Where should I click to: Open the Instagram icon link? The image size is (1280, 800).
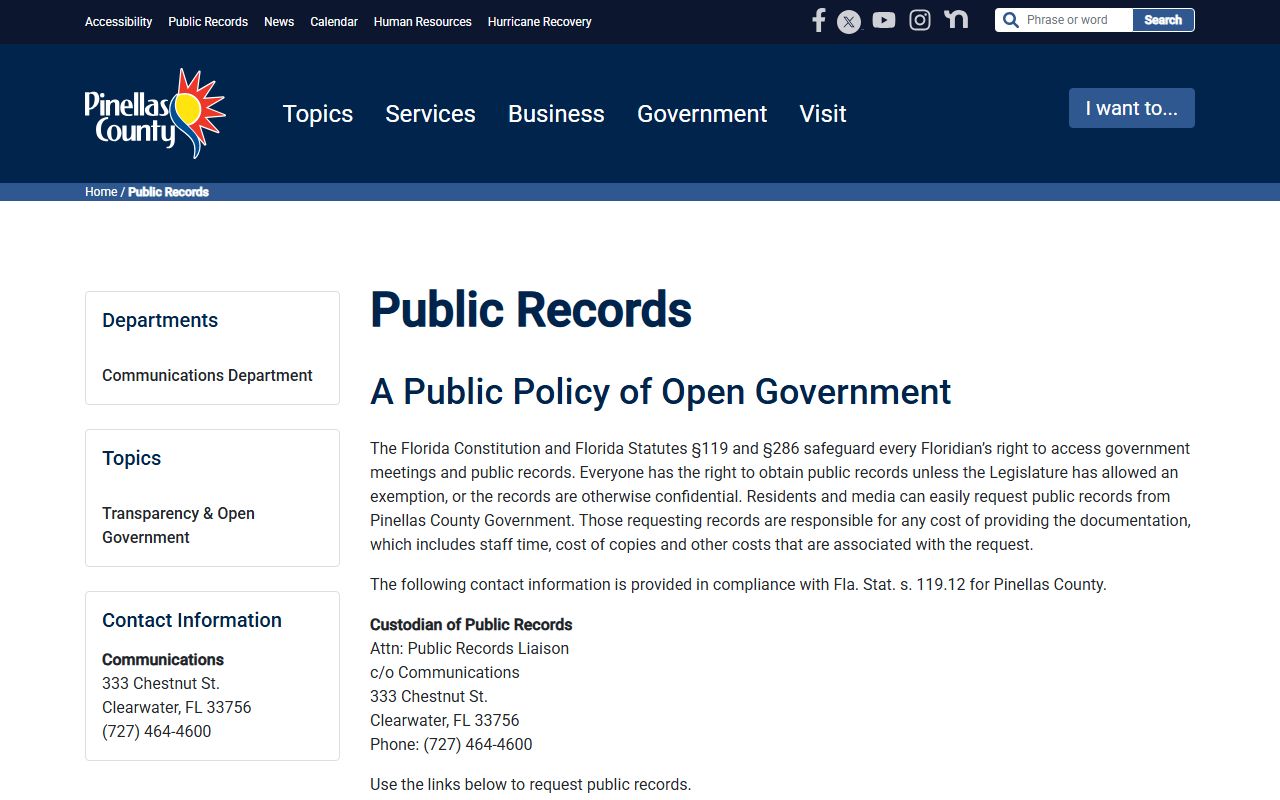coord(920,20)
